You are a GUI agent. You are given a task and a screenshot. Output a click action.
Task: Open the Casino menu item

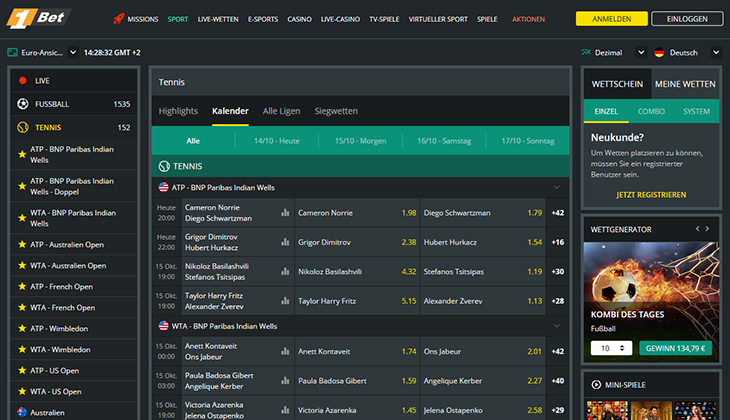[299, 19]
